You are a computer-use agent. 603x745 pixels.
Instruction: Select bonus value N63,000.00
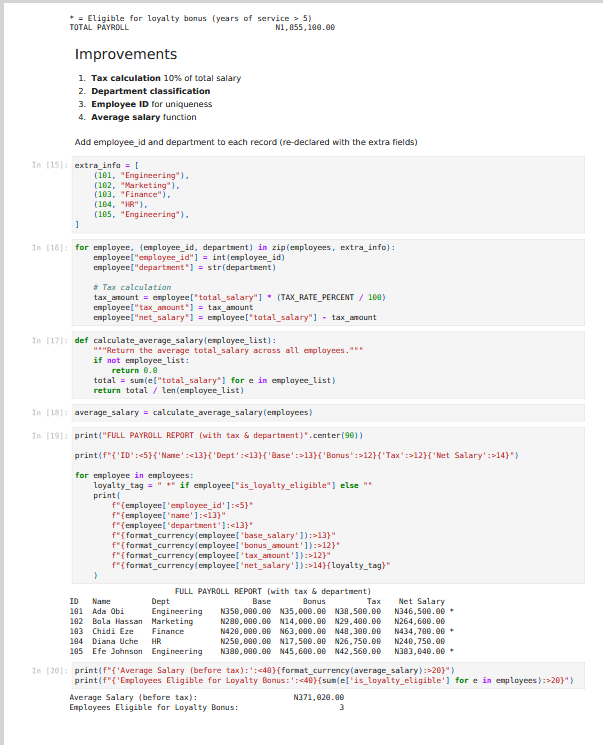[303, 631]
